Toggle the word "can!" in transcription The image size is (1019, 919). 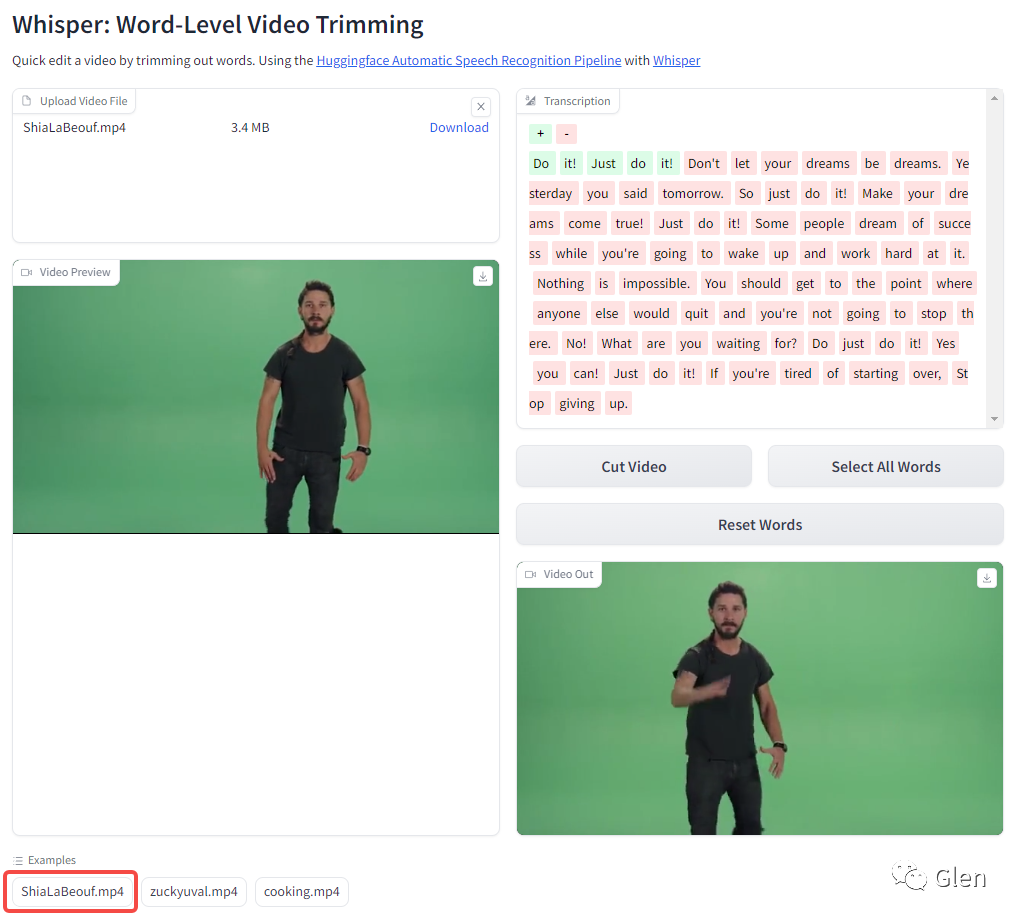point(586,374)
